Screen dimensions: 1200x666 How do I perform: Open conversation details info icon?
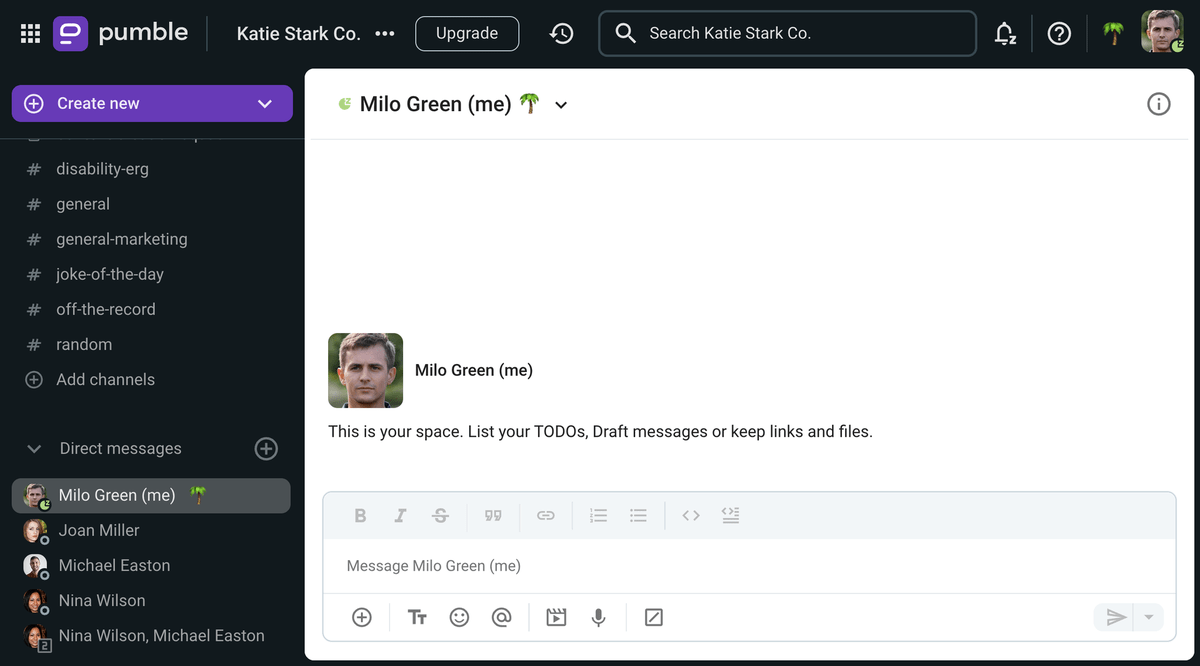pyautogui.click(x=1158, y=104)
